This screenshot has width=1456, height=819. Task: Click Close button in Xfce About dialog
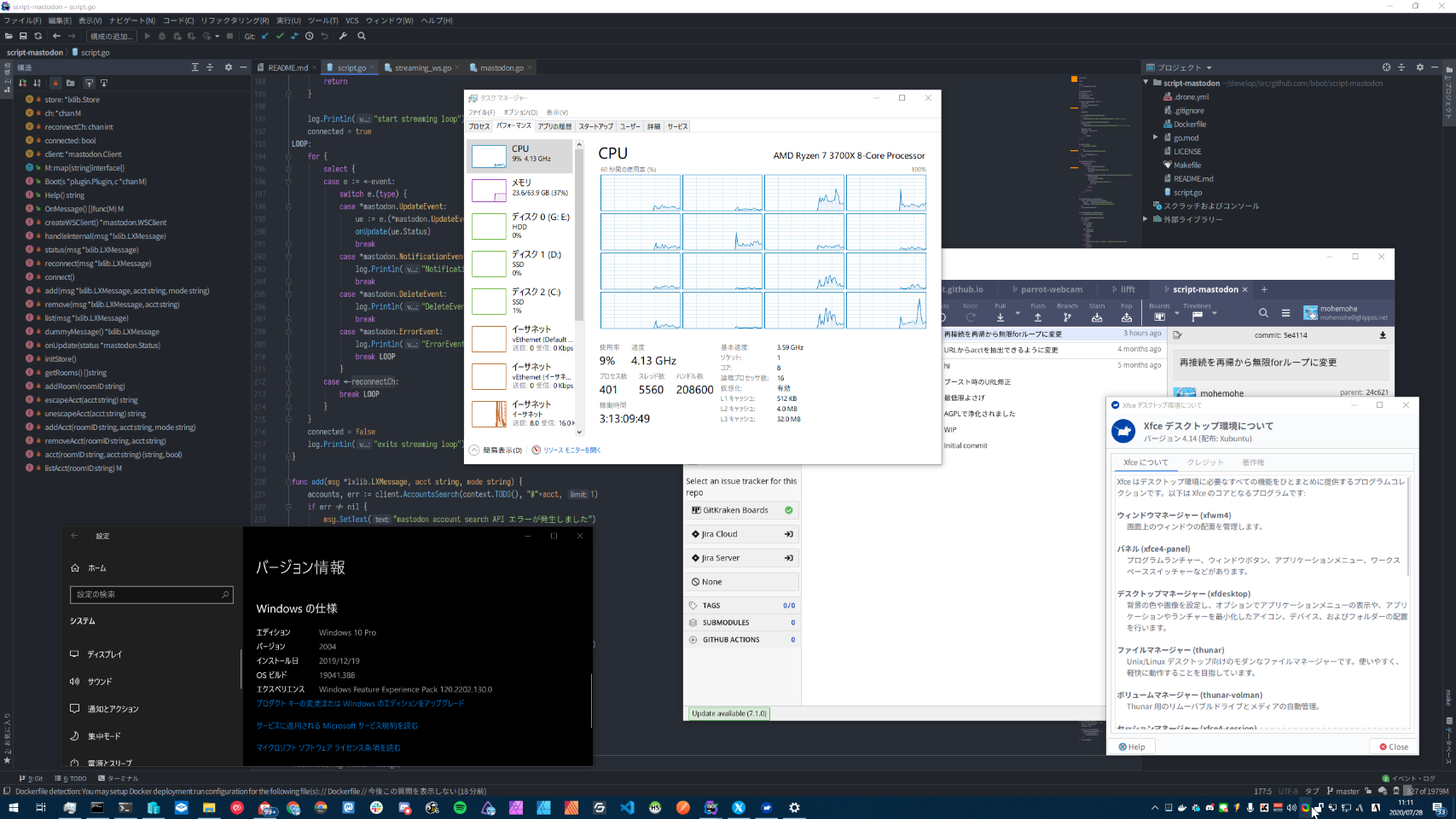tap(1394, 746)
